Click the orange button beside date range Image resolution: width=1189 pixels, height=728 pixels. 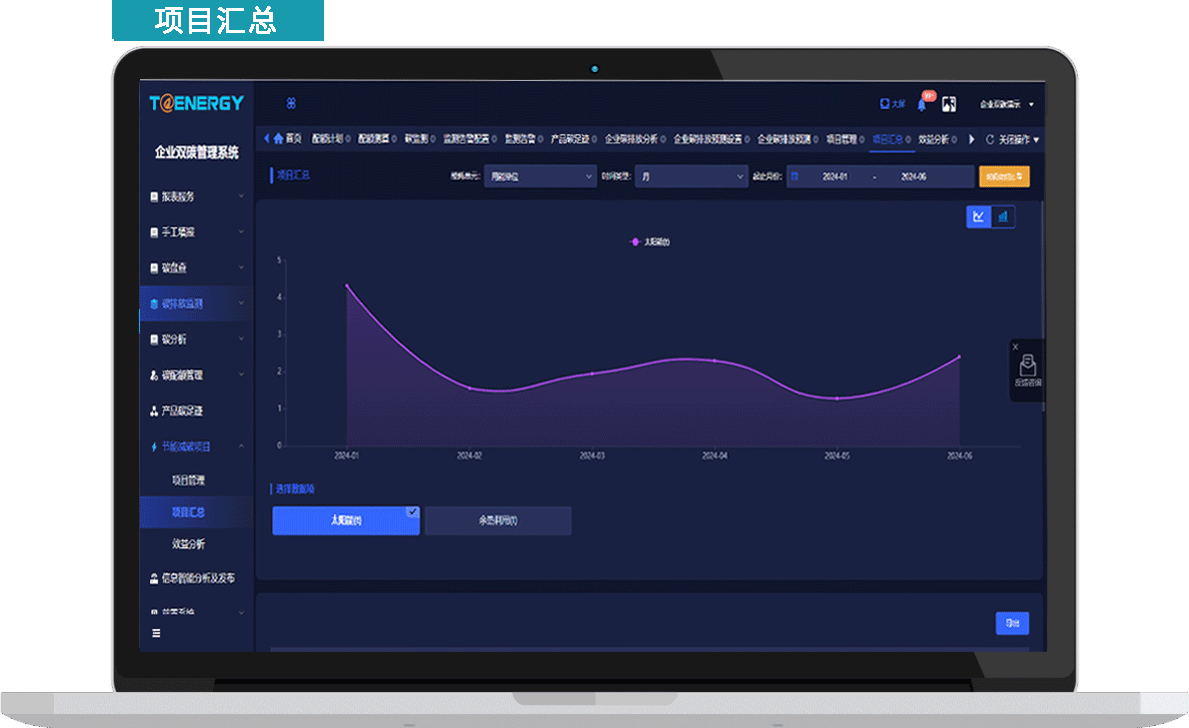tap(1004, 177)
